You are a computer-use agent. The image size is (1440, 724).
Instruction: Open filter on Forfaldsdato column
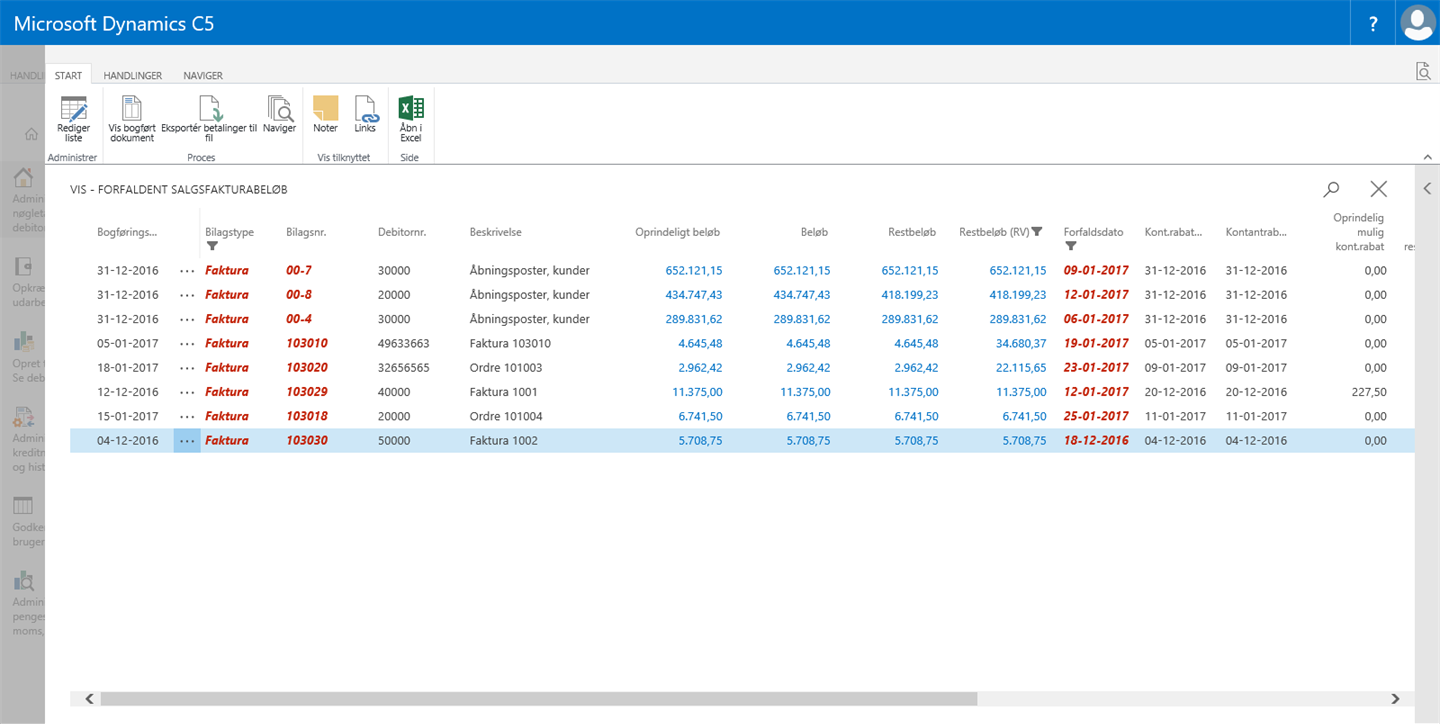point(1071,246)
